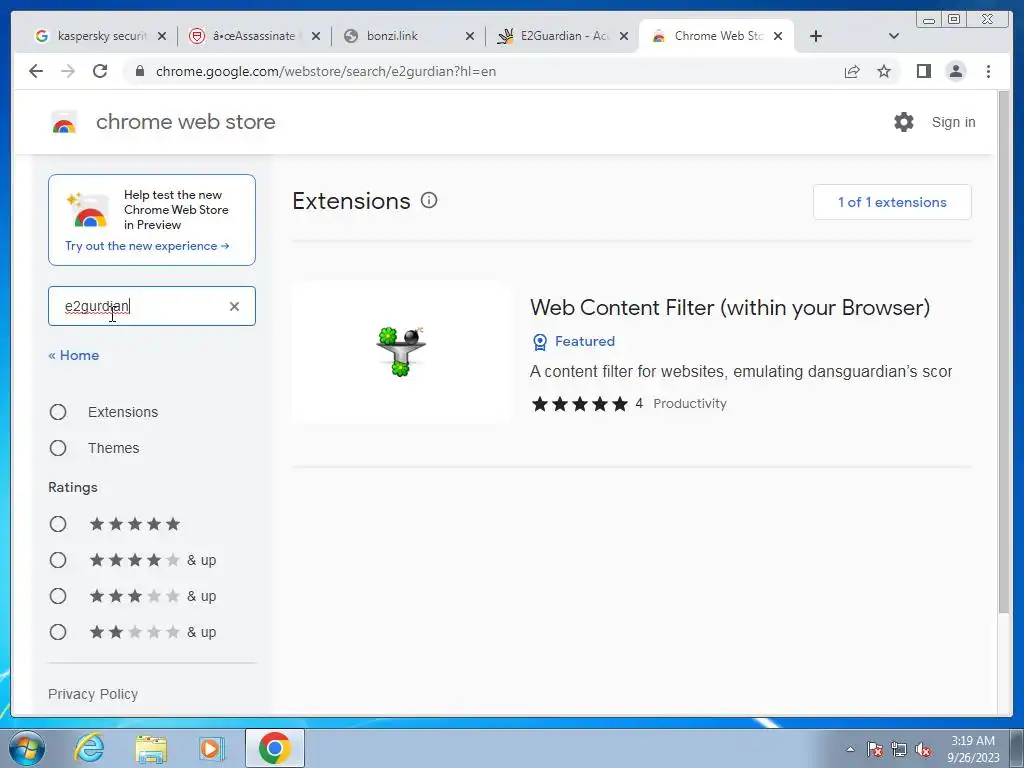Open the Windows Start menu
The image size is (1024, 768).
pyautogui.click(x=27, y=748)
